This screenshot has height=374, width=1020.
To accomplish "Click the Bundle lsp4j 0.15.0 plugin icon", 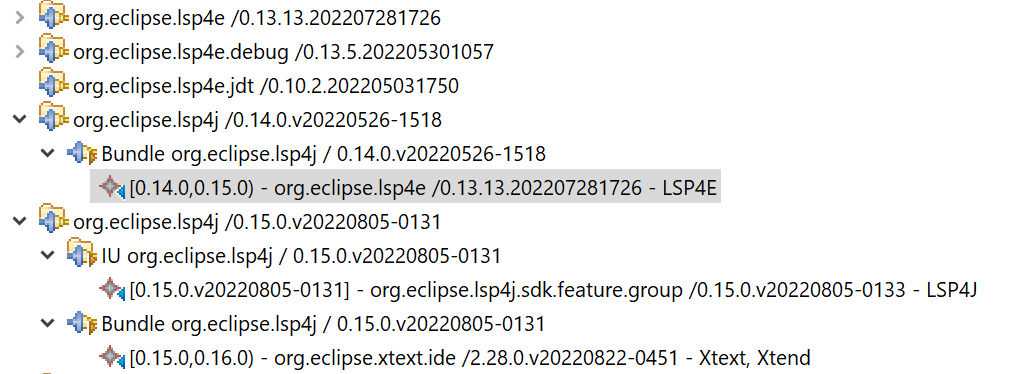I will (82, 323).
